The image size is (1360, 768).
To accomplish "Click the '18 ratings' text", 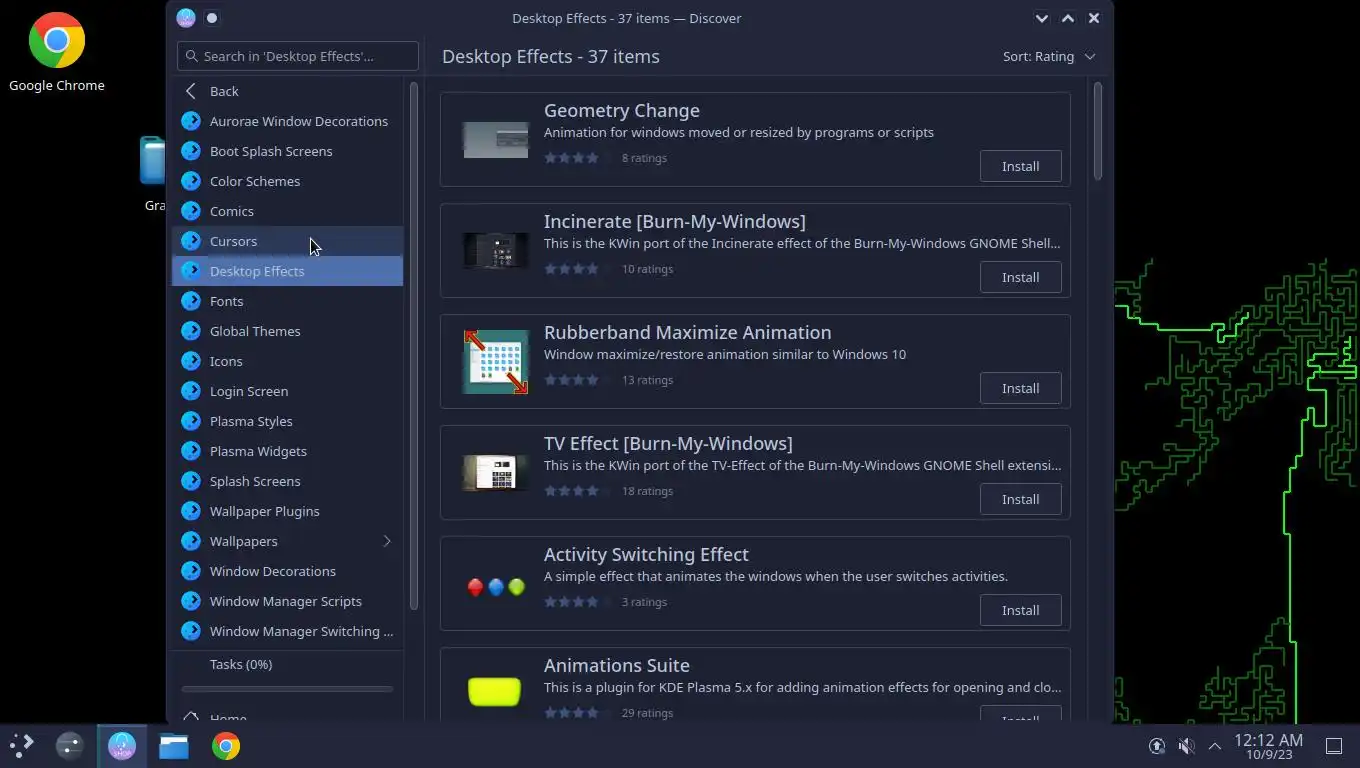I will (647, 491).
